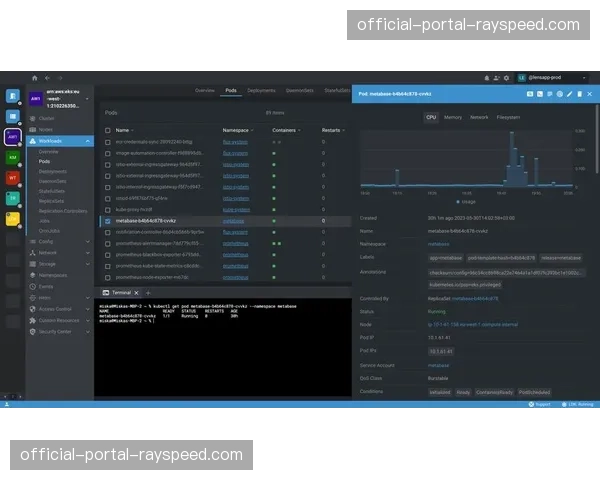The image size is (600, 480).
Task: Click the home icon in top bar
Action: (33, 77)
